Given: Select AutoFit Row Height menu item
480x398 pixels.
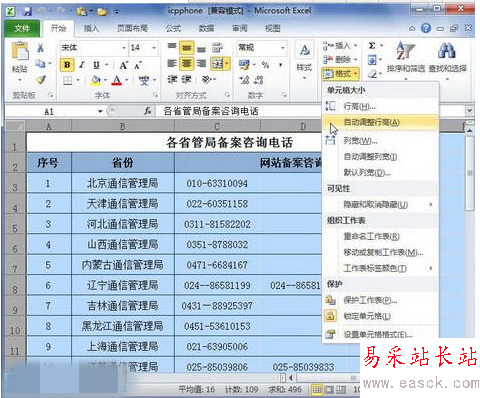Looking at the screenshot, I should tap(380, 122).
